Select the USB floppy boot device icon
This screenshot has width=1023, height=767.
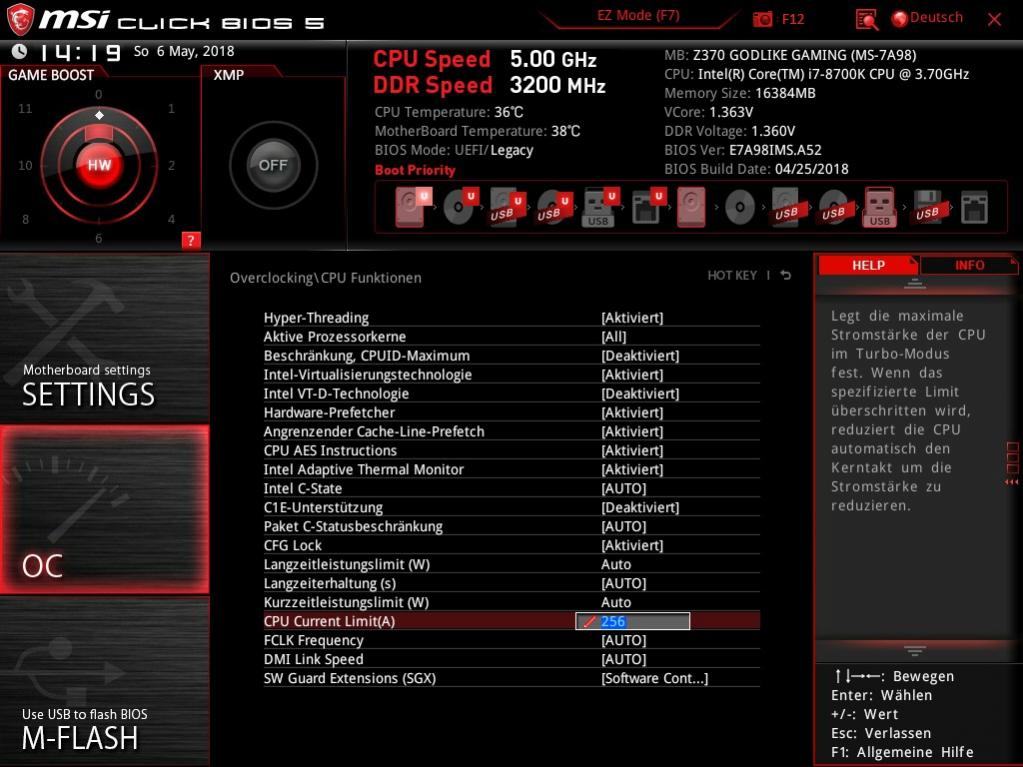click(928, 207)
